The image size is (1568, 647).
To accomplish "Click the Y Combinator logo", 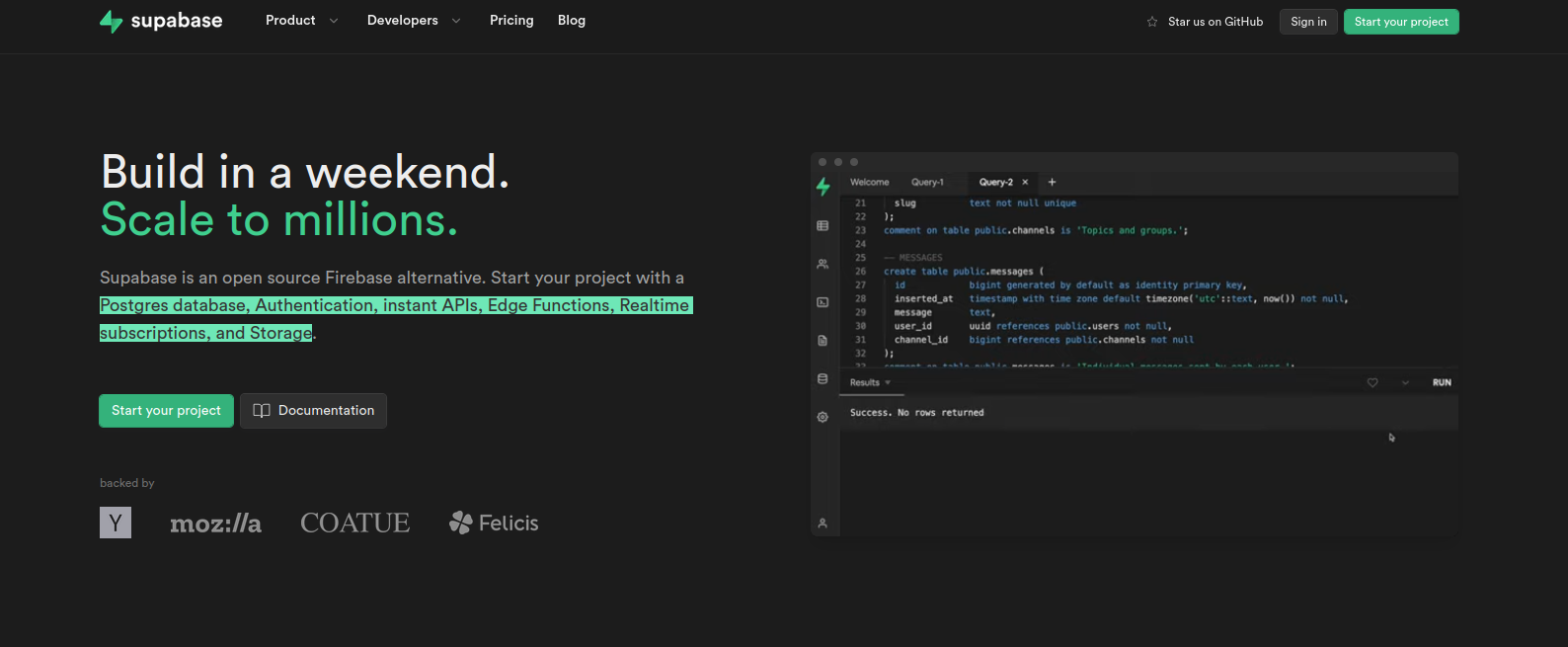I will [116, 523].
